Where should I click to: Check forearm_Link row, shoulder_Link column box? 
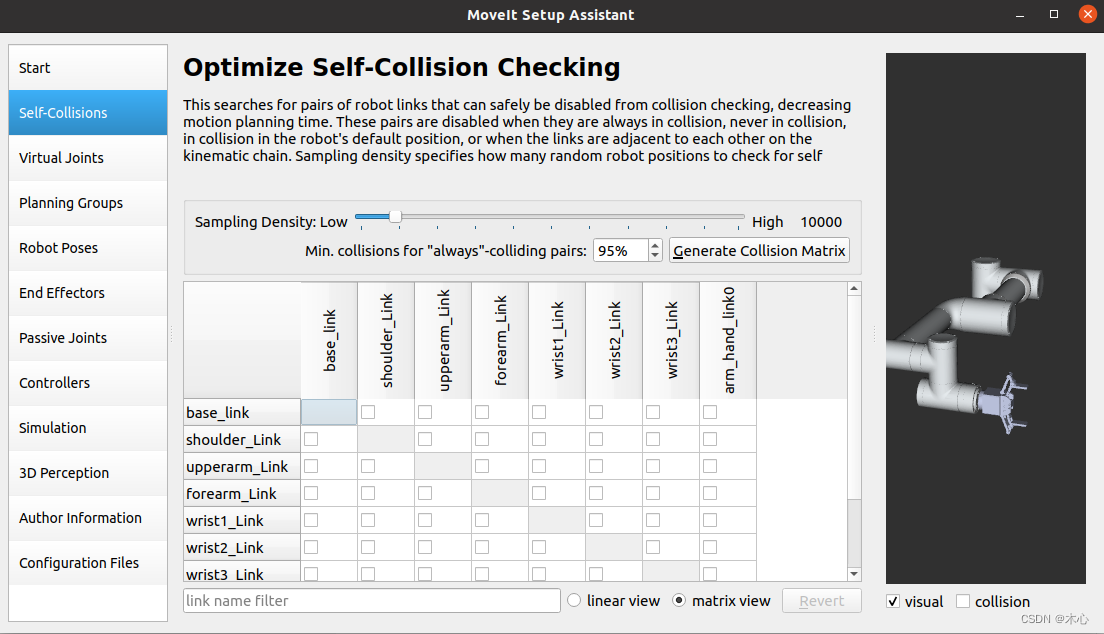click(x=368, y=493)
